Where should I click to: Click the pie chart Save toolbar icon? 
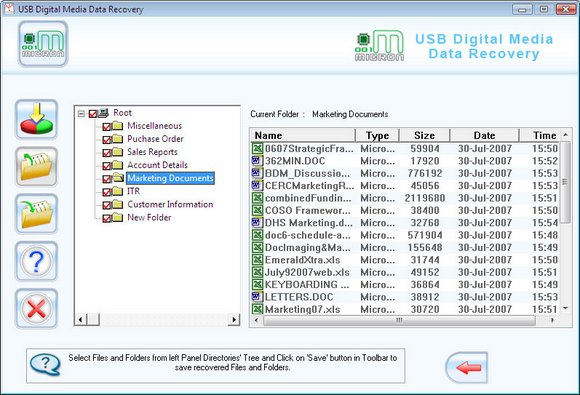[x=36, y=119]
